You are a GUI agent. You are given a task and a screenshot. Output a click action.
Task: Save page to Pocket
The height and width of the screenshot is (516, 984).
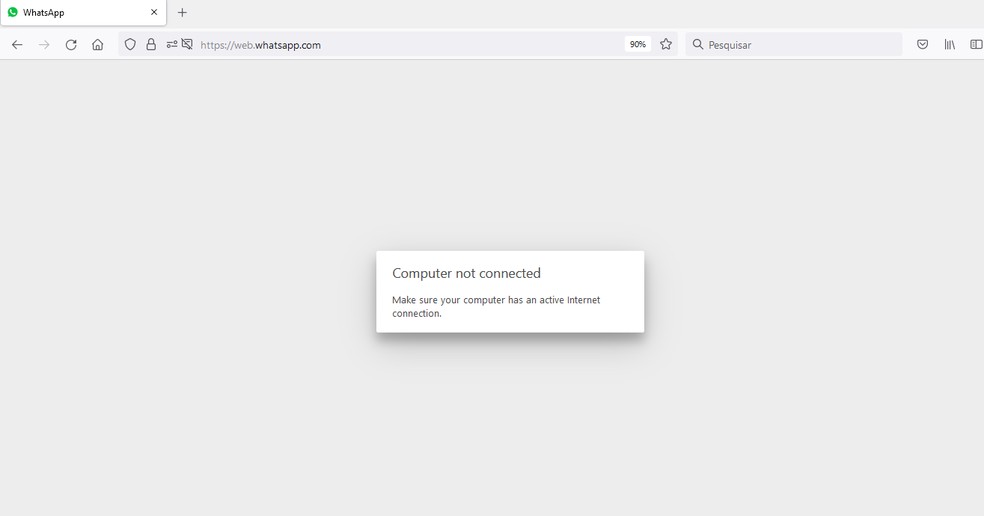[x=922, y=45]
